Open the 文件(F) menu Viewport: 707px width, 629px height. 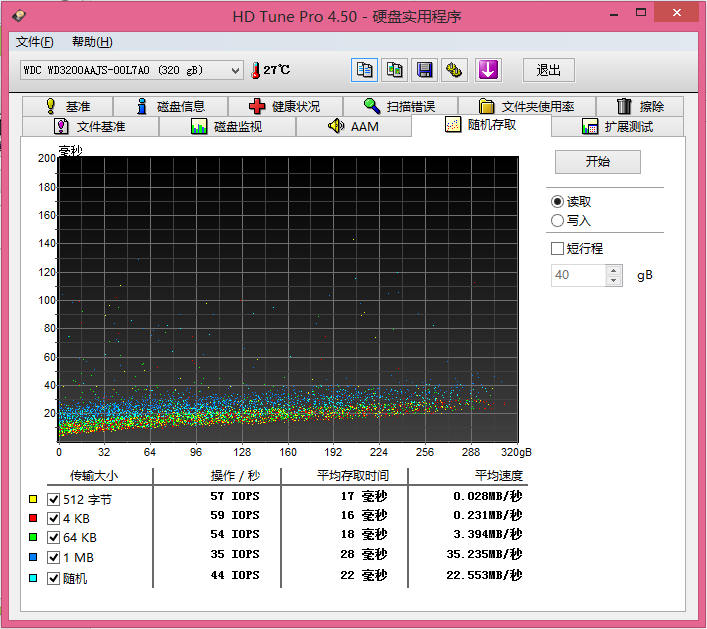35,42
